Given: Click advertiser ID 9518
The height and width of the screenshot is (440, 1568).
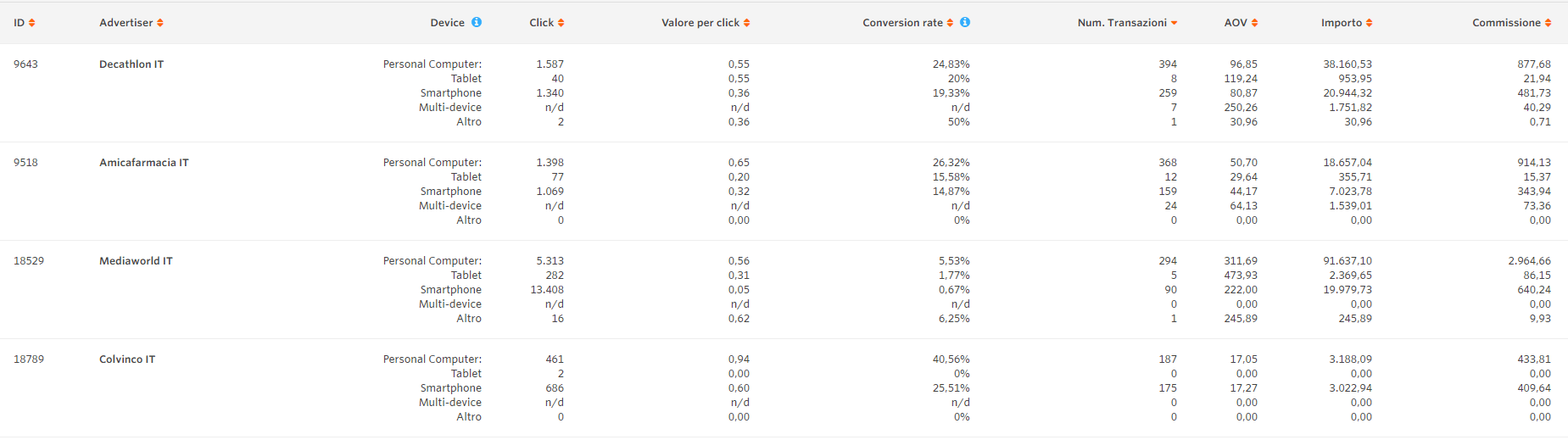Looking at the screenshot, I should tap(25, 163).
